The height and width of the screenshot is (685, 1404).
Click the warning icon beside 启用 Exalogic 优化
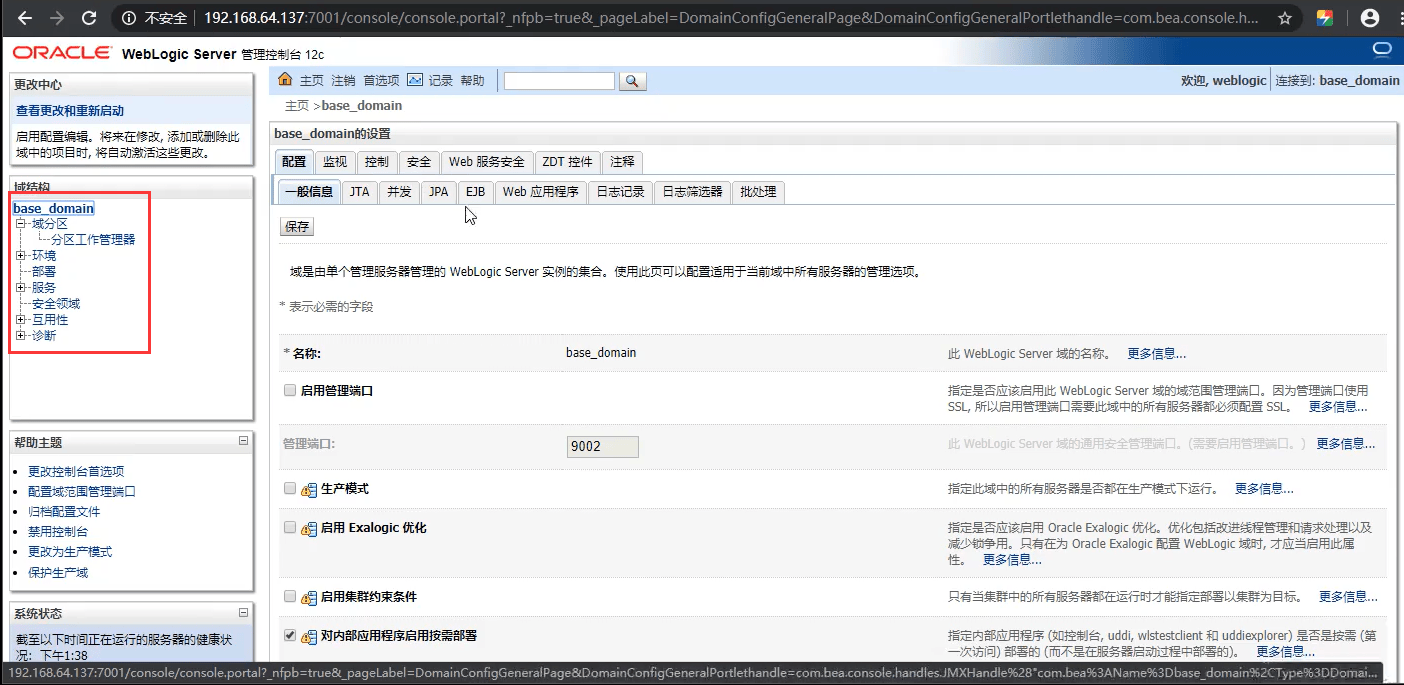309,528
